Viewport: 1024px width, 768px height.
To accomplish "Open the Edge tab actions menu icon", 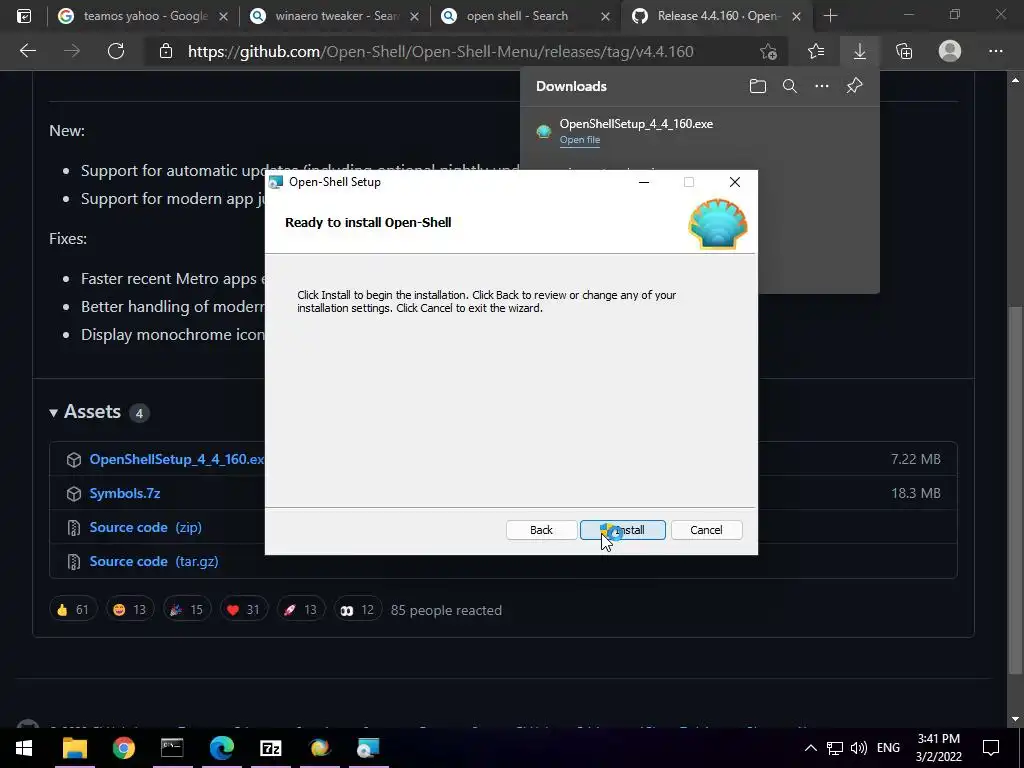I will pyautogui.click(x=24, y=16).
